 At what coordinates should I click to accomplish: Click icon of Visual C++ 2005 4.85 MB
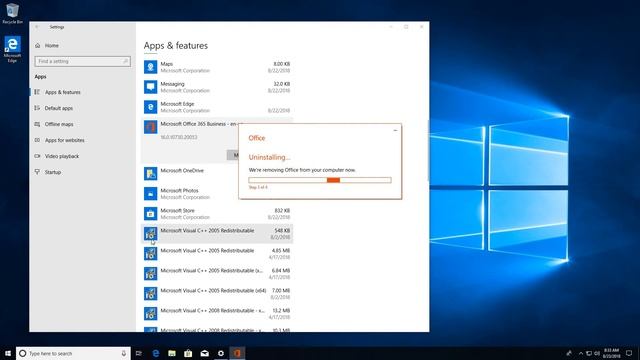pos(150,253)
